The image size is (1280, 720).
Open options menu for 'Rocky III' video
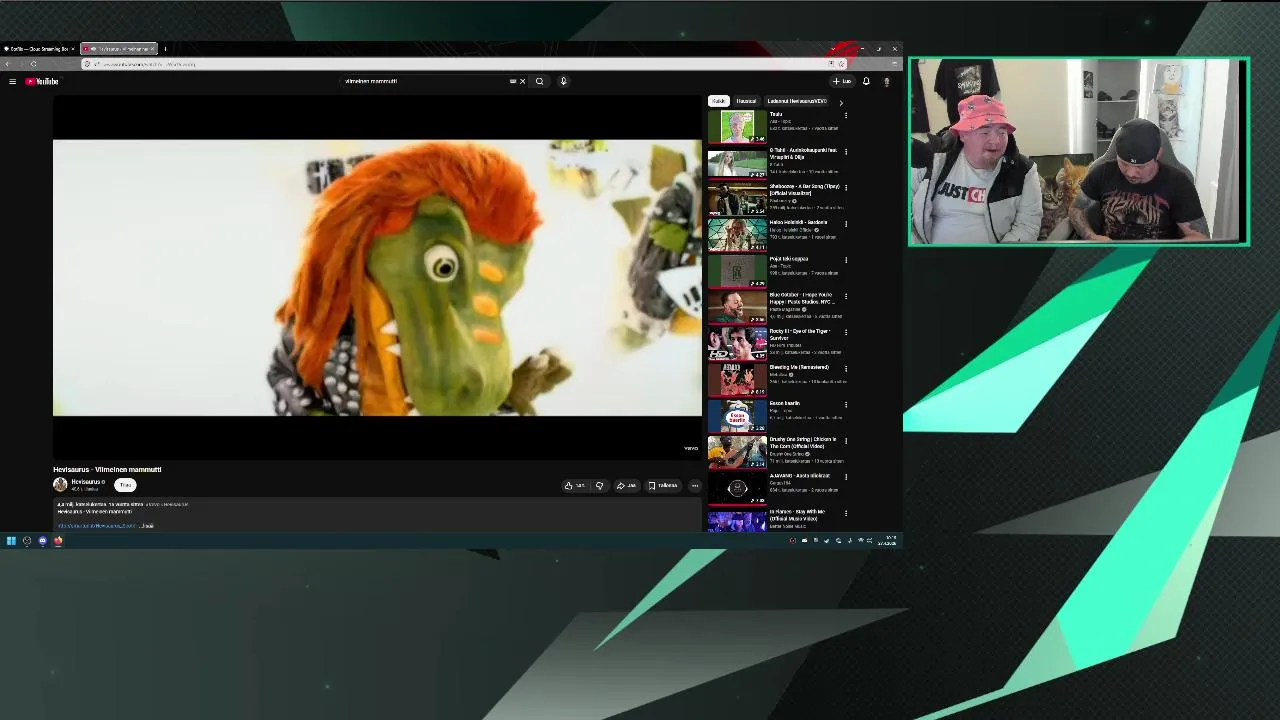pyautogui.click(x=846, y=332)
